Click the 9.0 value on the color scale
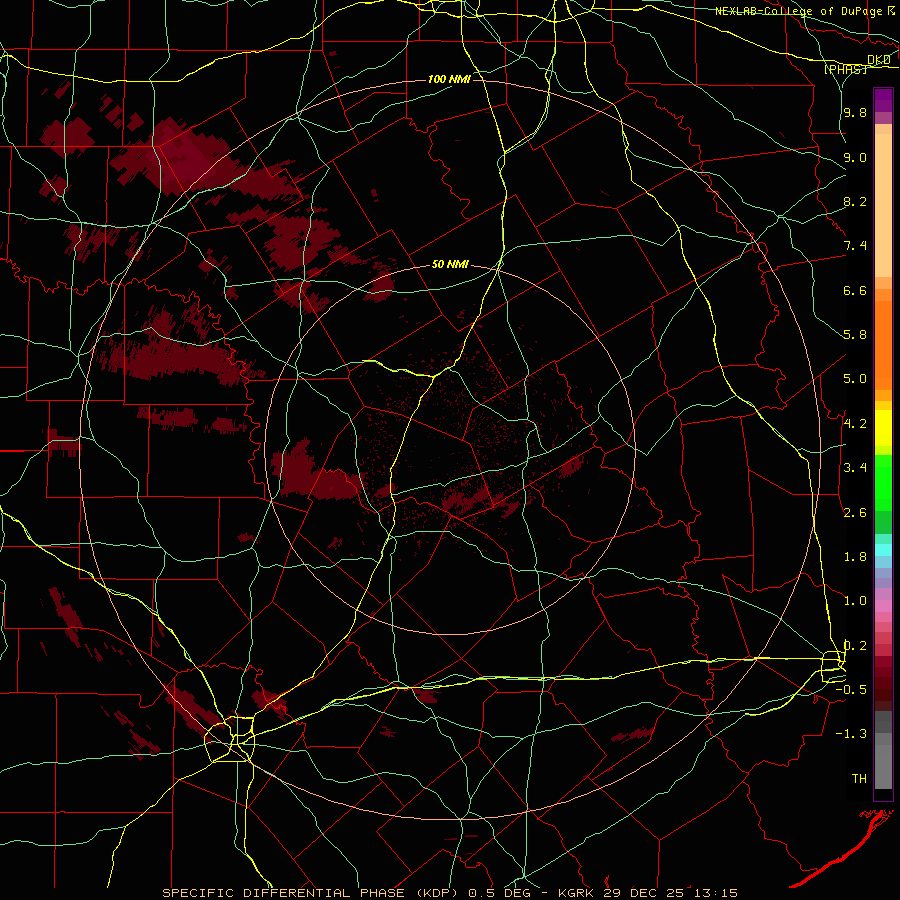This screenshot has width=900, height=900. tap(855, 157)
